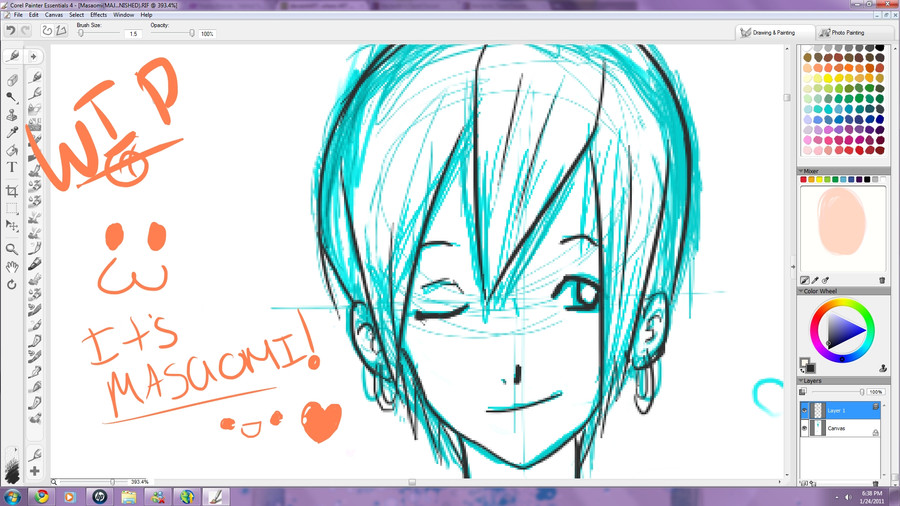
Task: Select the Mixer apply color brush icon
Action: [x=805, y=281]
